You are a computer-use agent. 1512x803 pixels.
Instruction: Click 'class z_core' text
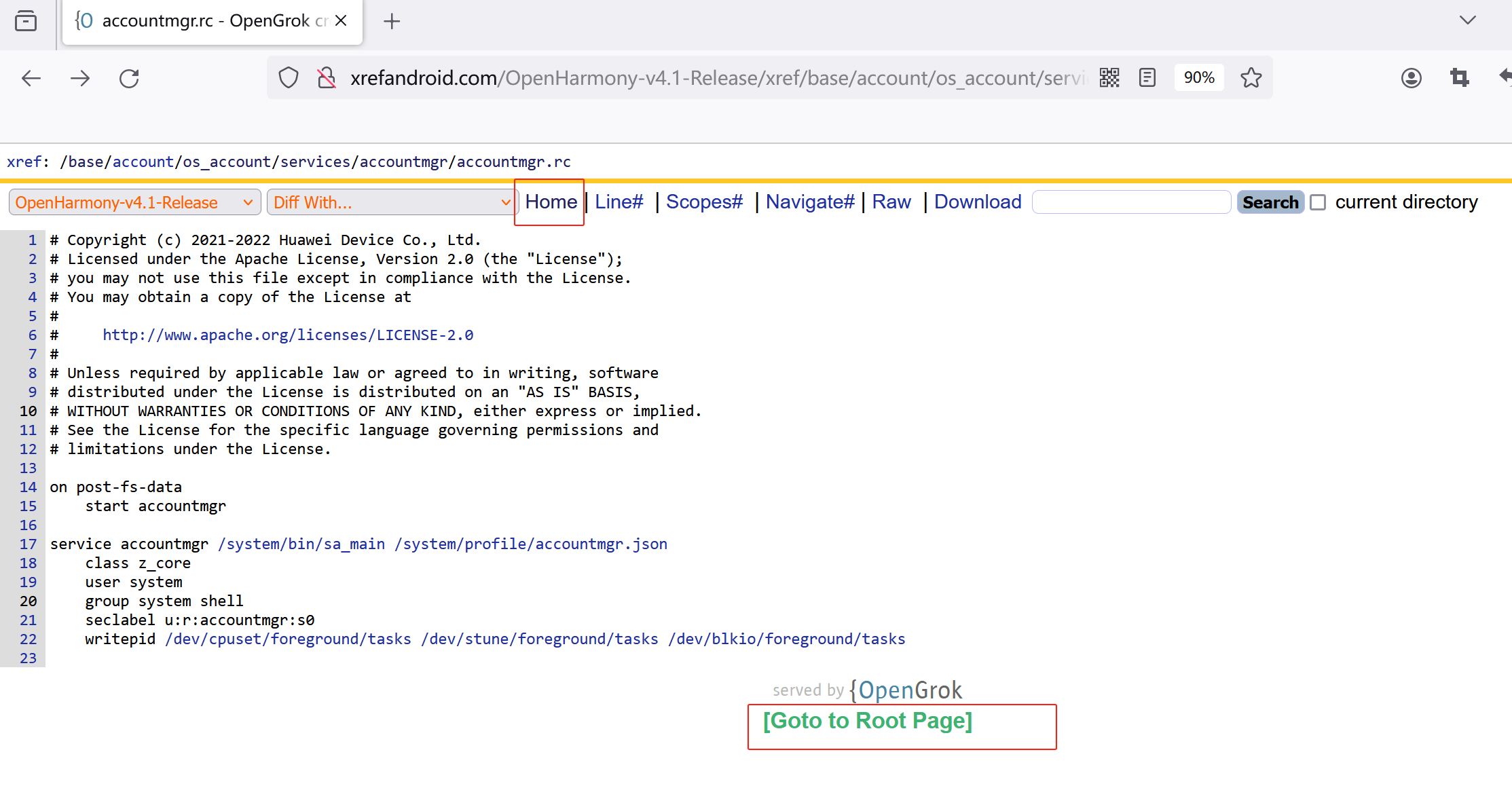[x=138, y=563]
